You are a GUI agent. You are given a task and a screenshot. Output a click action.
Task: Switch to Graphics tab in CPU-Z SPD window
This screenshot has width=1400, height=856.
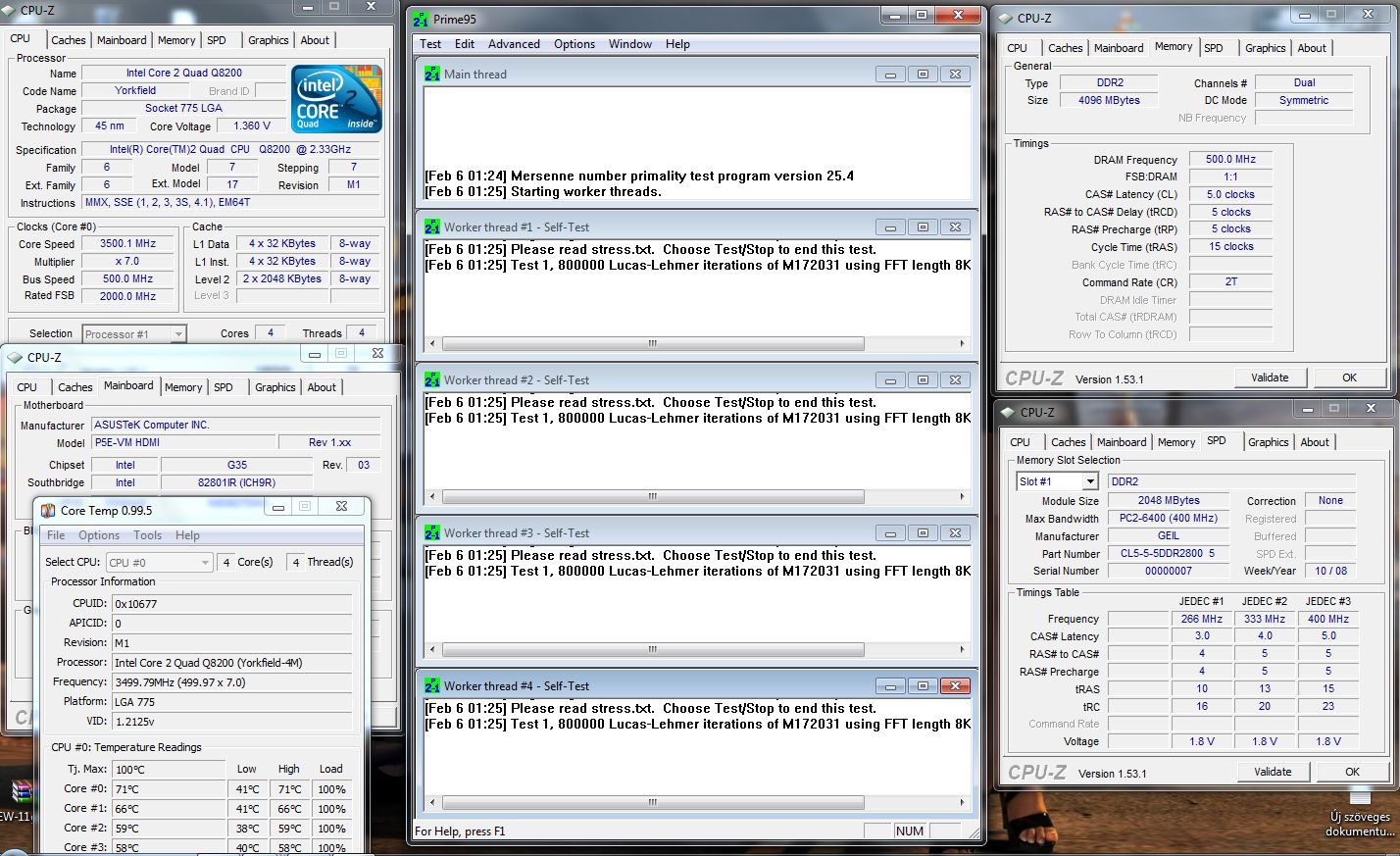pos(1269,442)
